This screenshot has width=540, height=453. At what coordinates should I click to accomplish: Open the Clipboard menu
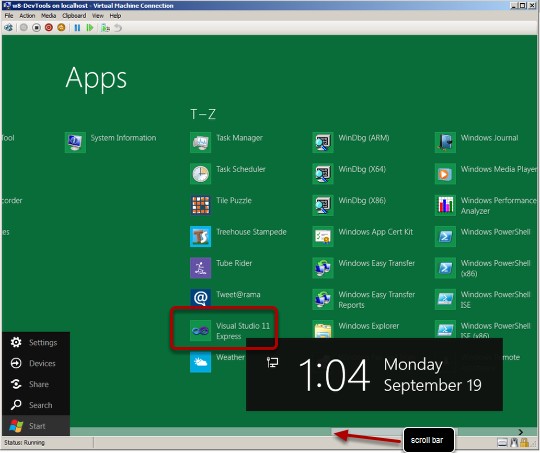point(74,16)
